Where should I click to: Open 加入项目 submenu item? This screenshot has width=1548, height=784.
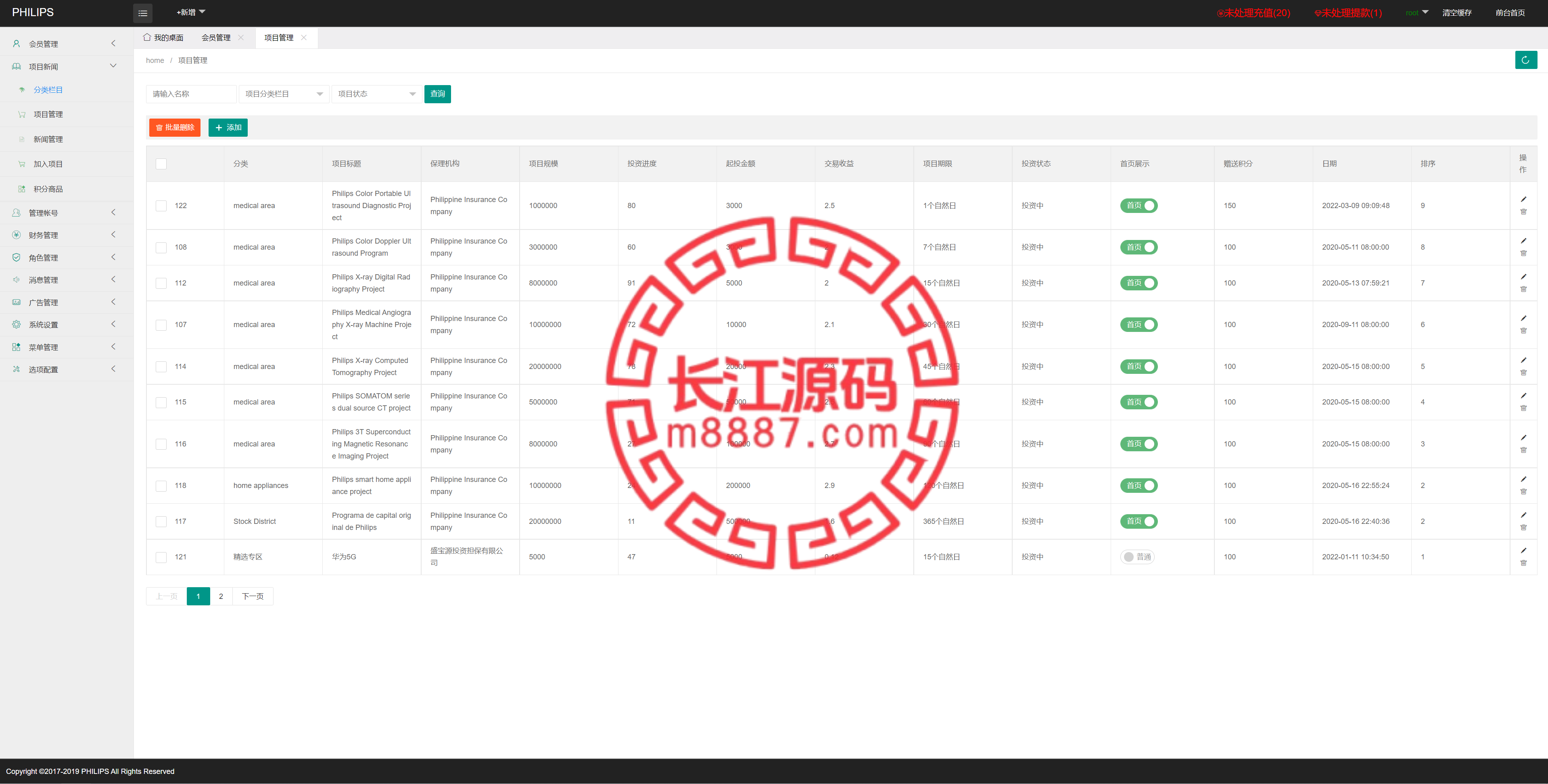[48, 164]
